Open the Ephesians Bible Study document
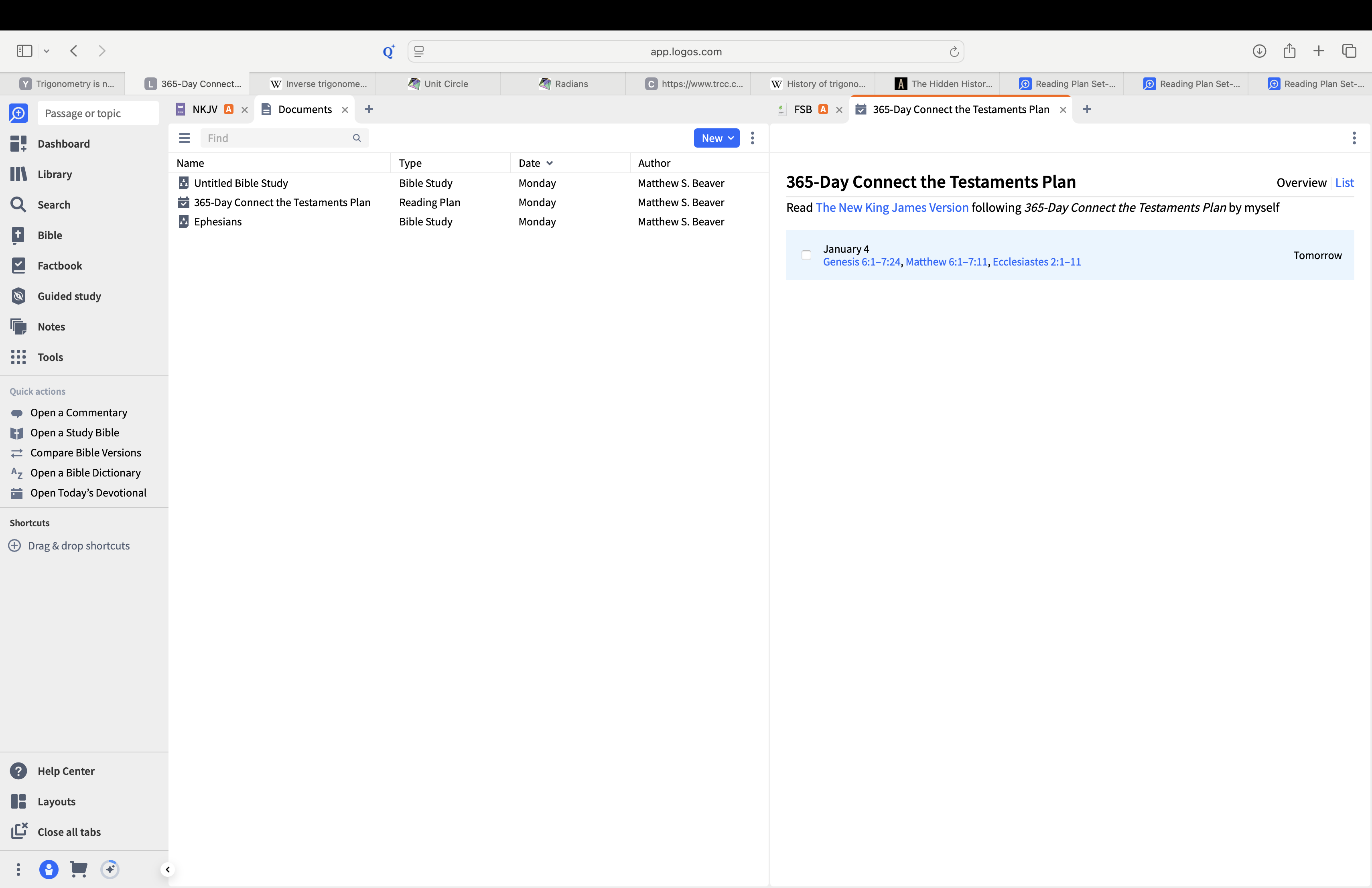 pyautogui.click(x=217, y=222)
